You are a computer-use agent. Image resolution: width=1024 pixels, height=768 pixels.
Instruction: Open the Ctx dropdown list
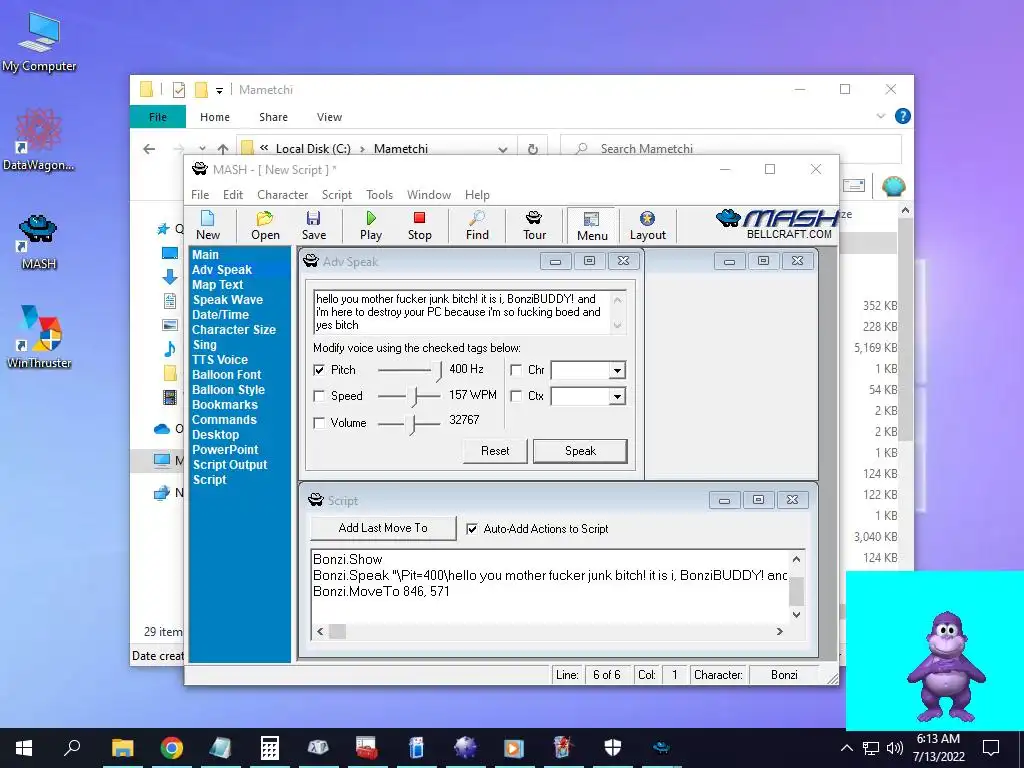[616, 396]
